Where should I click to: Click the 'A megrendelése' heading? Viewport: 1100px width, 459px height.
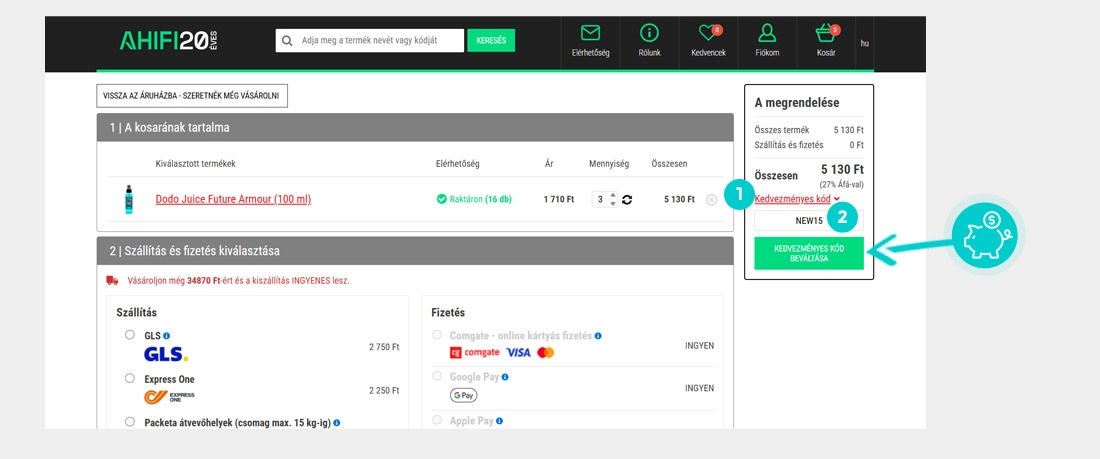tap(797, 103)
